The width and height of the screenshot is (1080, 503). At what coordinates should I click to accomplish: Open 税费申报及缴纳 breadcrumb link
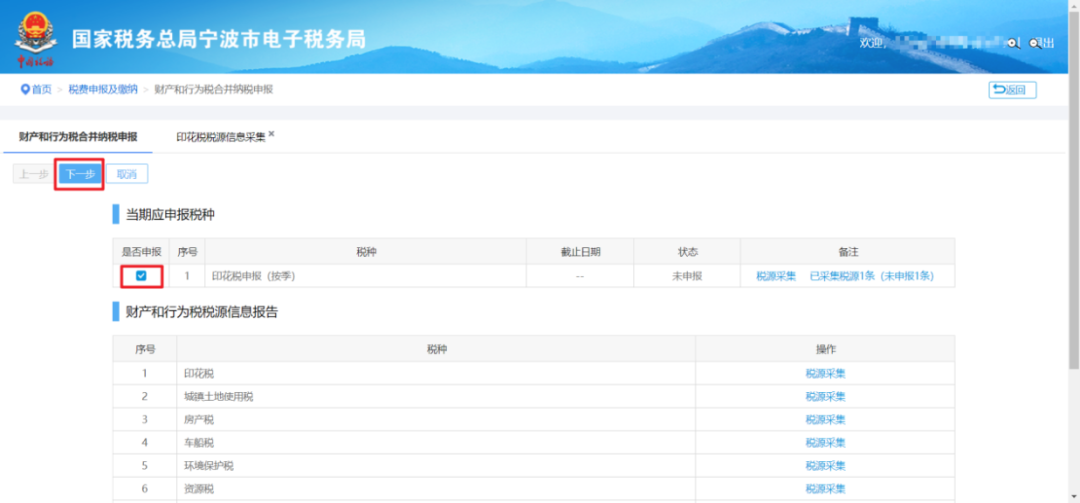pos(104,90)
